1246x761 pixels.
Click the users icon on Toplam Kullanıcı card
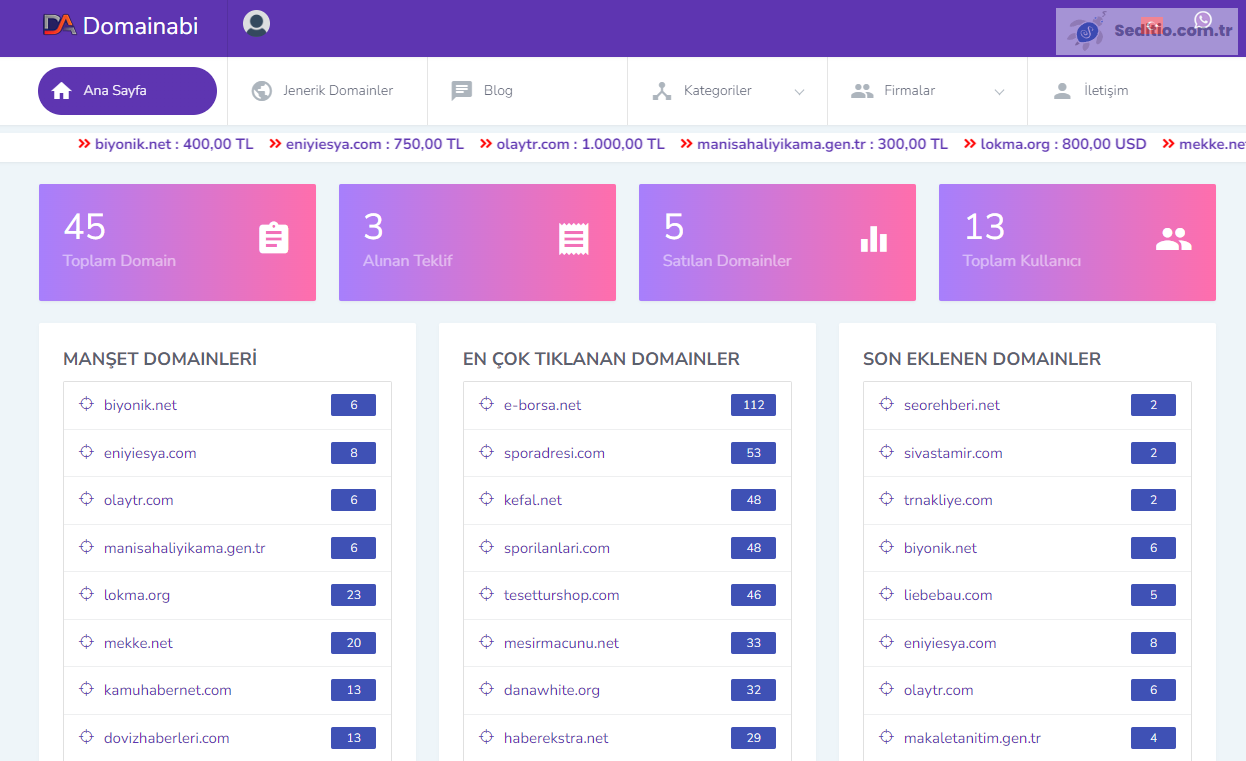click(x=1173, y=239)
